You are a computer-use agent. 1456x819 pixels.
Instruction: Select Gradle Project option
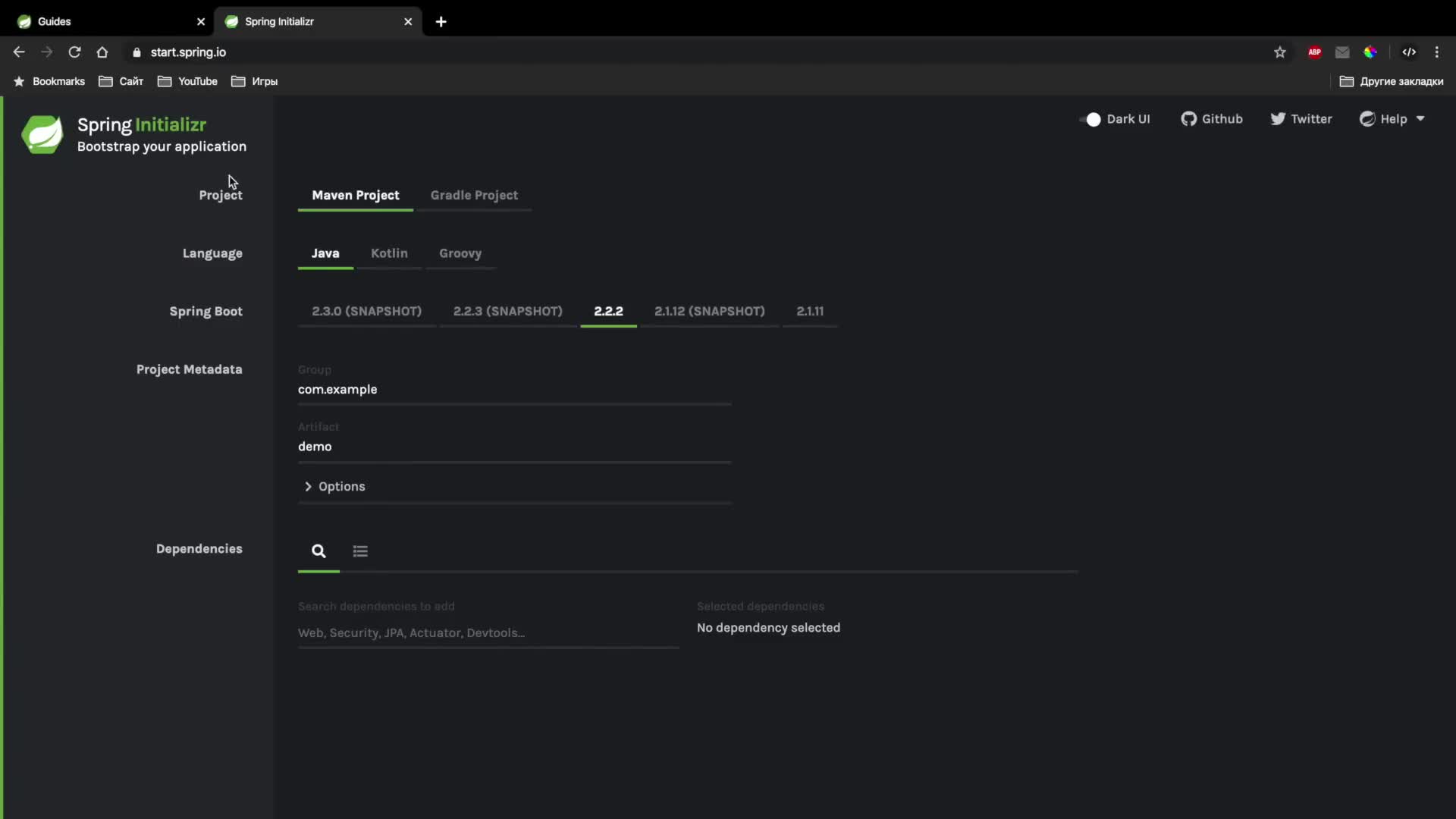coord(474,195)
